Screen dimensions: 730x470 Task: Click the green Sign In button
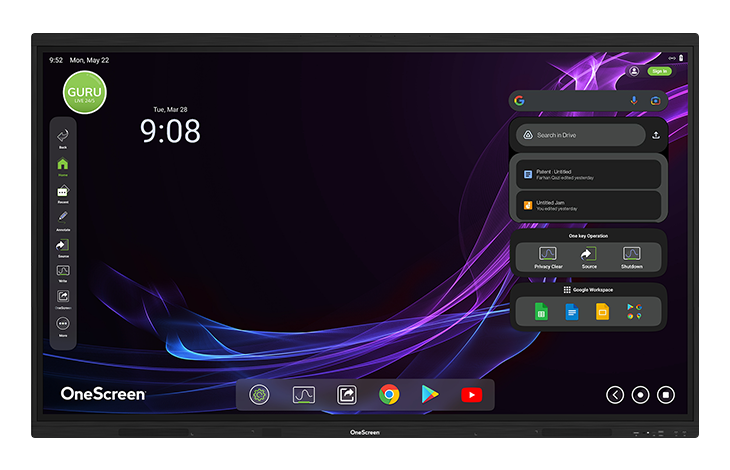pos(659,71)
